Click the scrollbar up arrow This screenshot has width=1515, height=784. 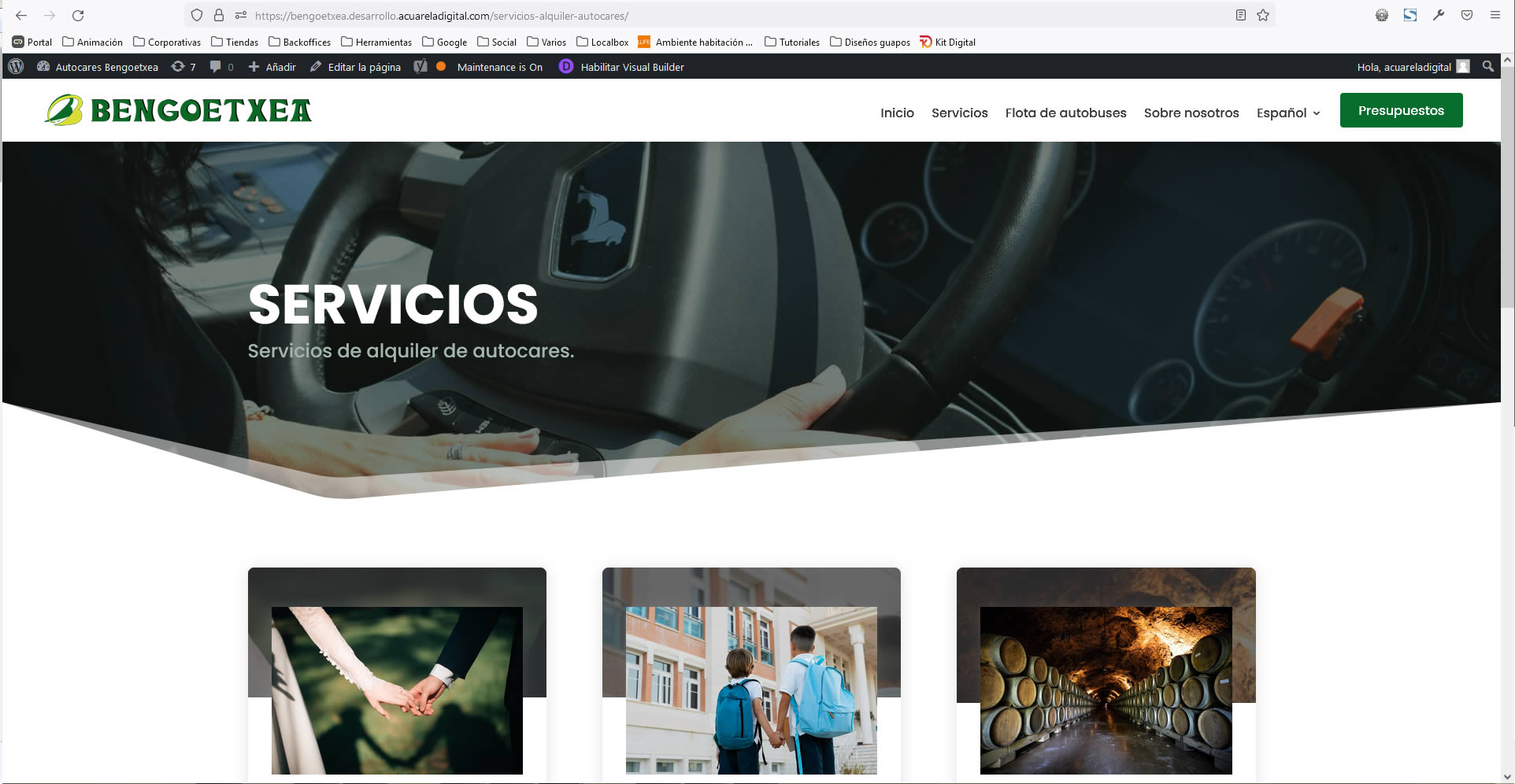(1507, 60)
